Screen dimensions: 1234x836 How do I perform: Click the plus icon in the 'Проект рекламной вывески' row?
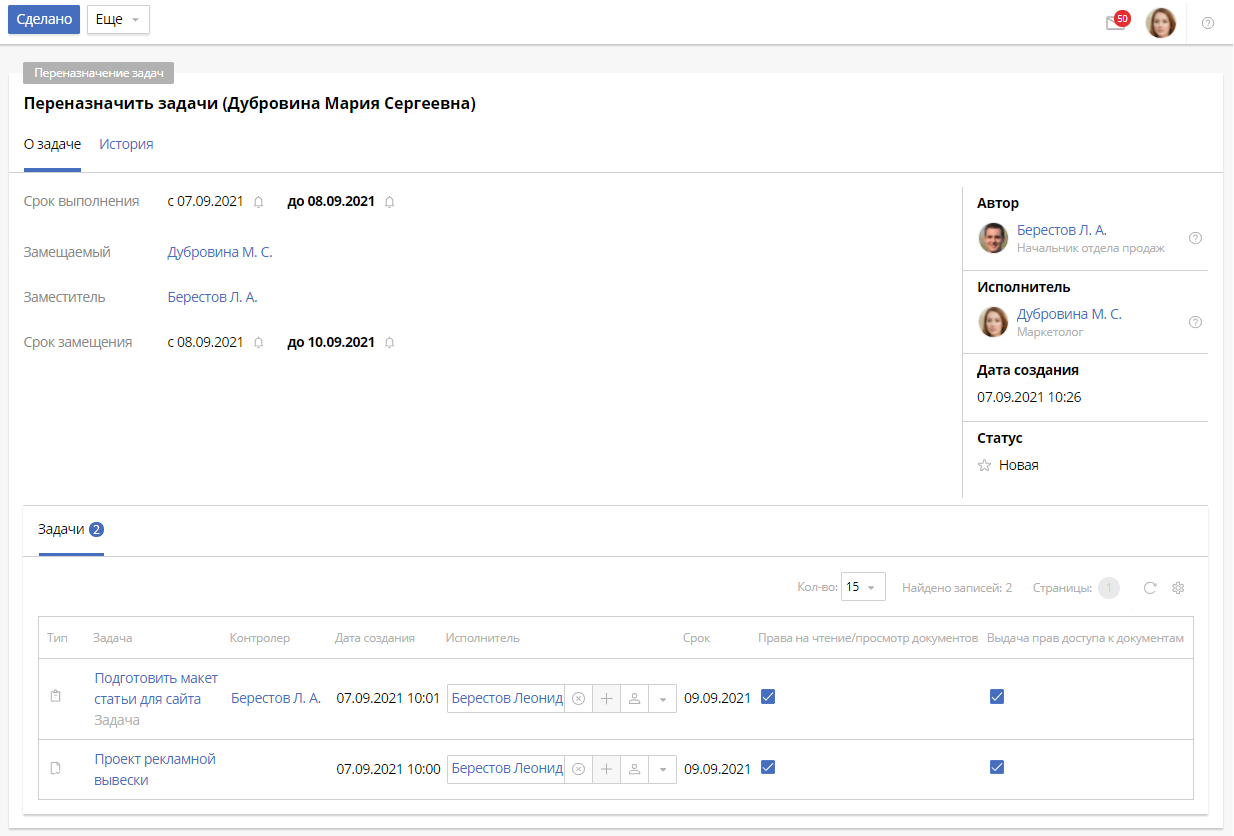coord(606,769)
